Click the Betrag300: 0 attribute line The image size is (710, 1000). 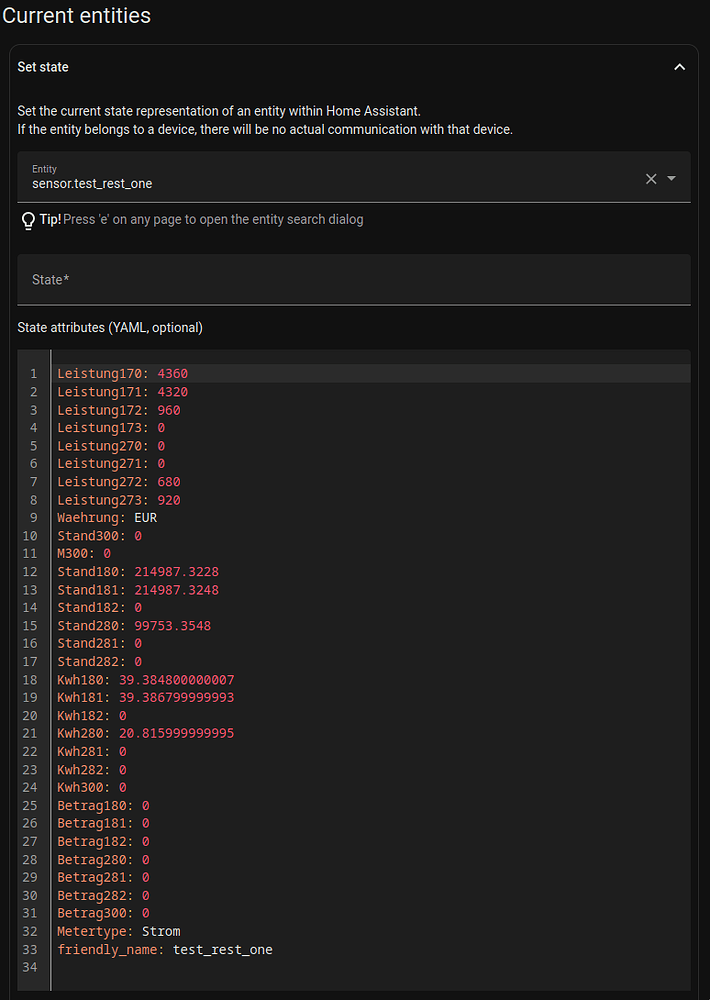100,913
